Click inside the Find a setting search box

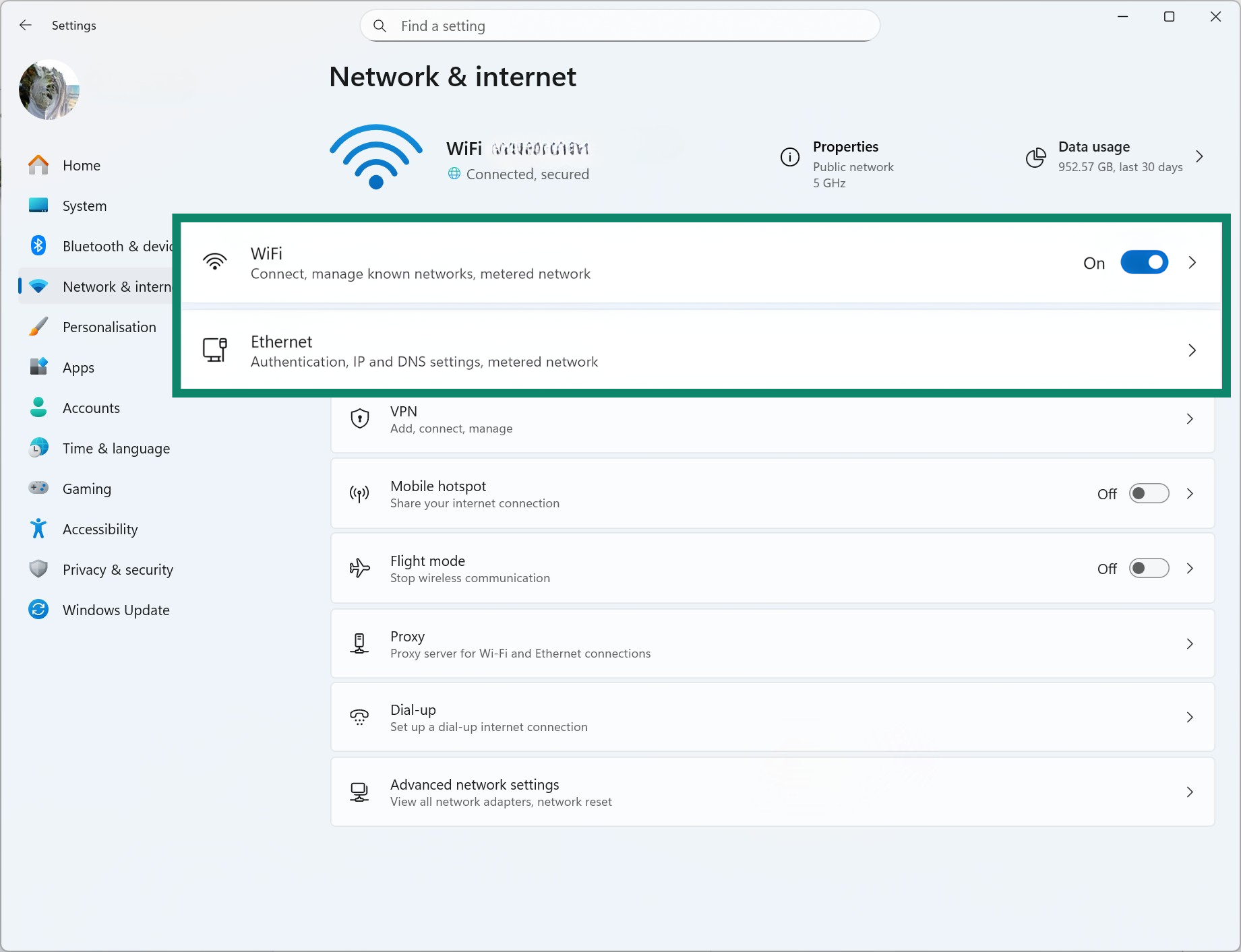click(x=607, y=26)
